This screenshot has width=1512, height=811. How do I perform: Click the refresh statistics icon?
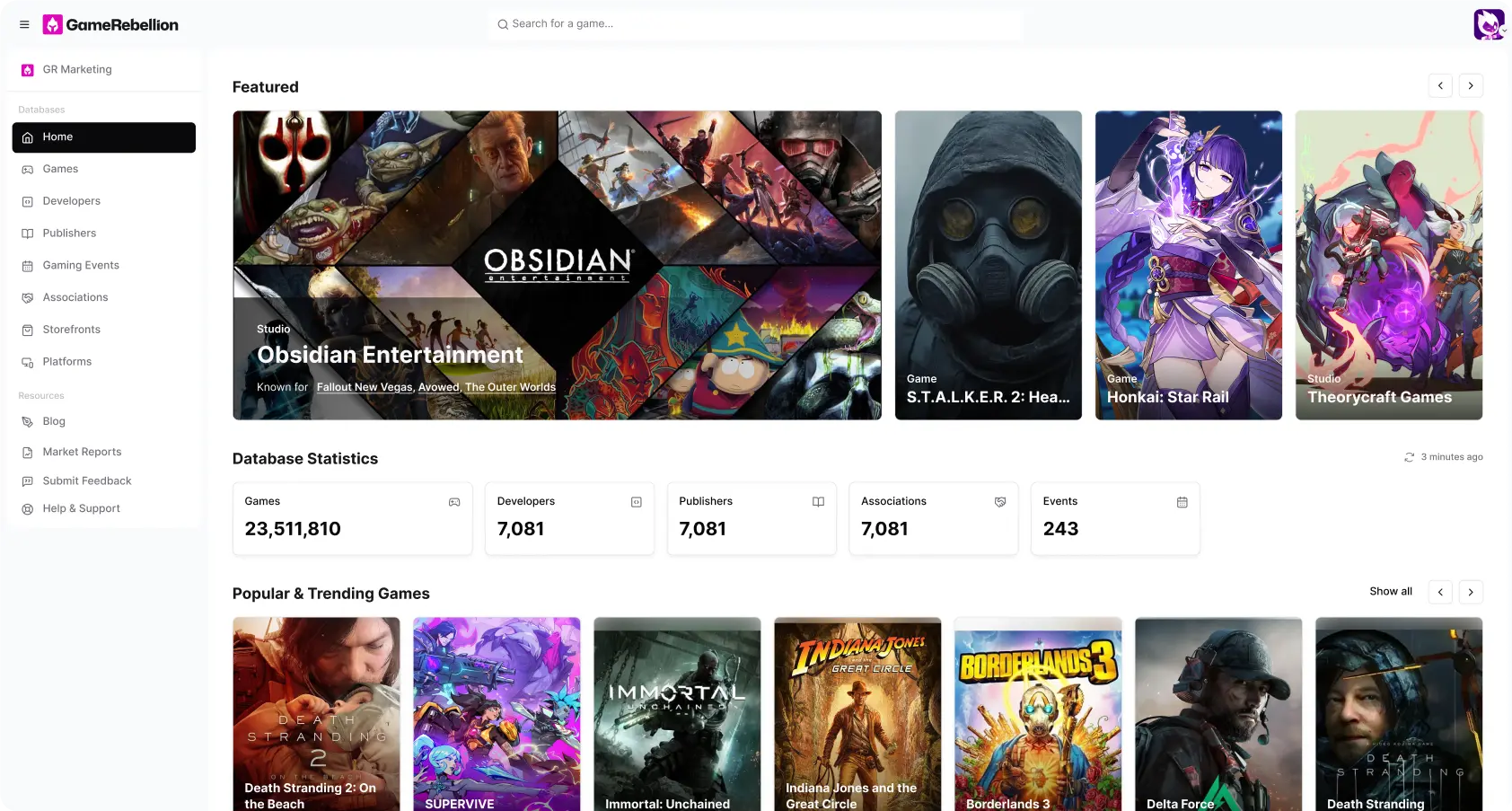point(1409,457)
